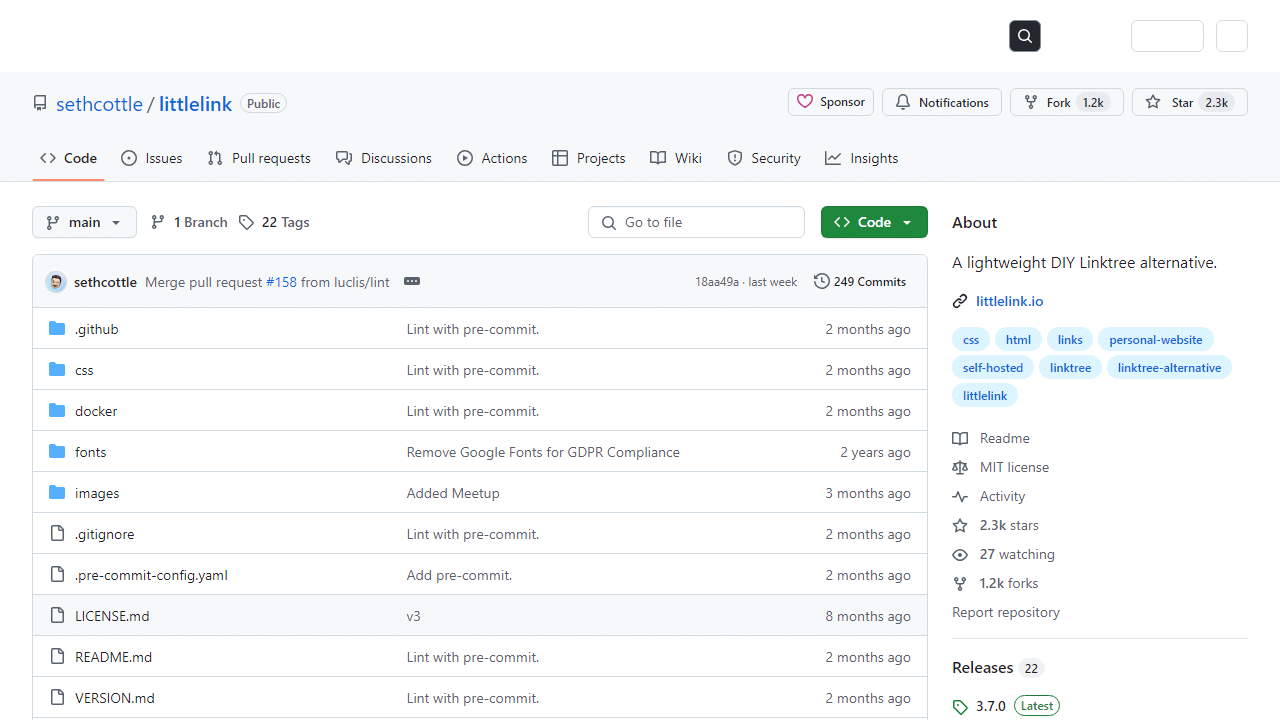Open the 3.7.0 Latest release

click(1005, 706)
